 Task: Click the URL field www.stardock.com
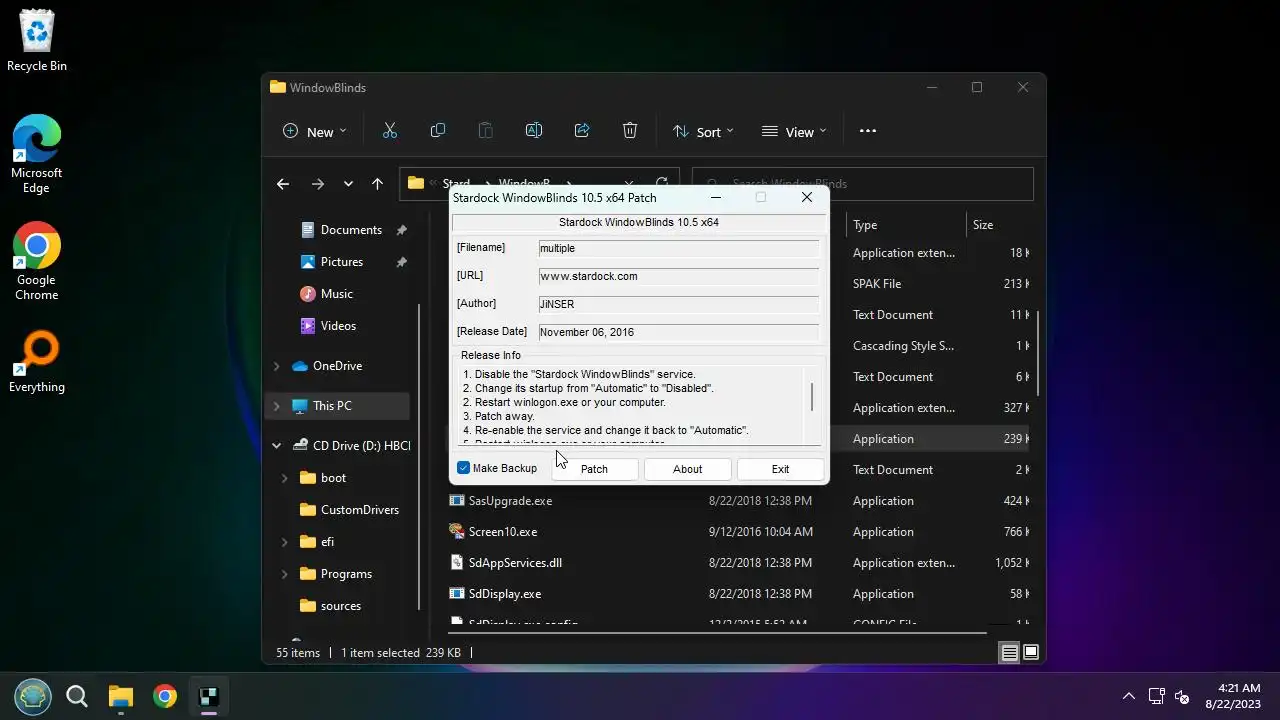(x=678, y=276)
